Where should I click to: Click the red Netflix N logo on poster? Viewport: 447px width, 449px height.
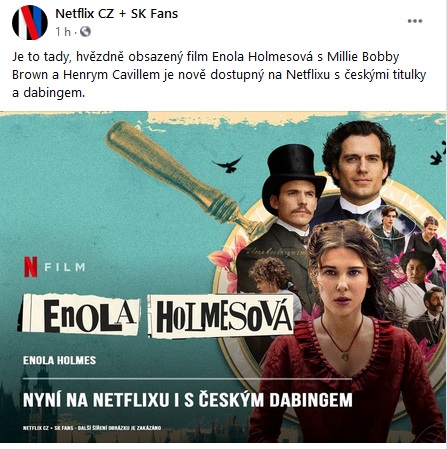31,267
